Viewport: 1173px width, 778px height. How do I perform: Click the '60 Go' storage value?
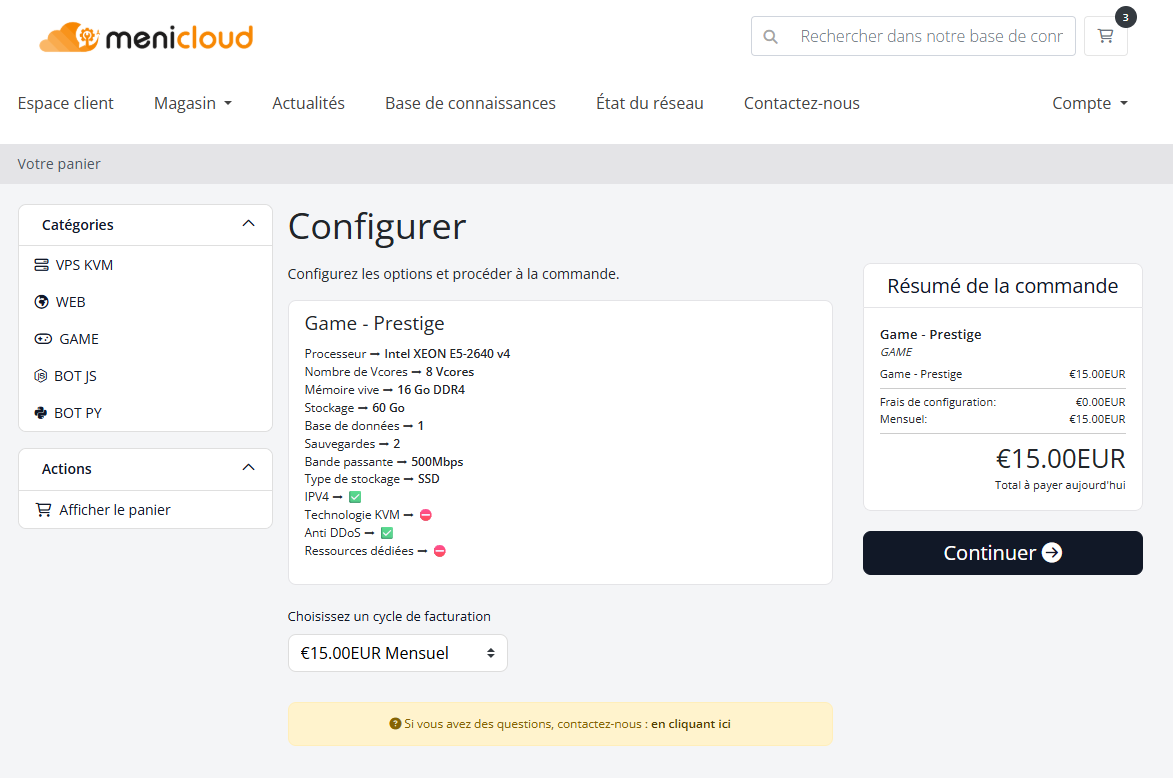[388, 408]
